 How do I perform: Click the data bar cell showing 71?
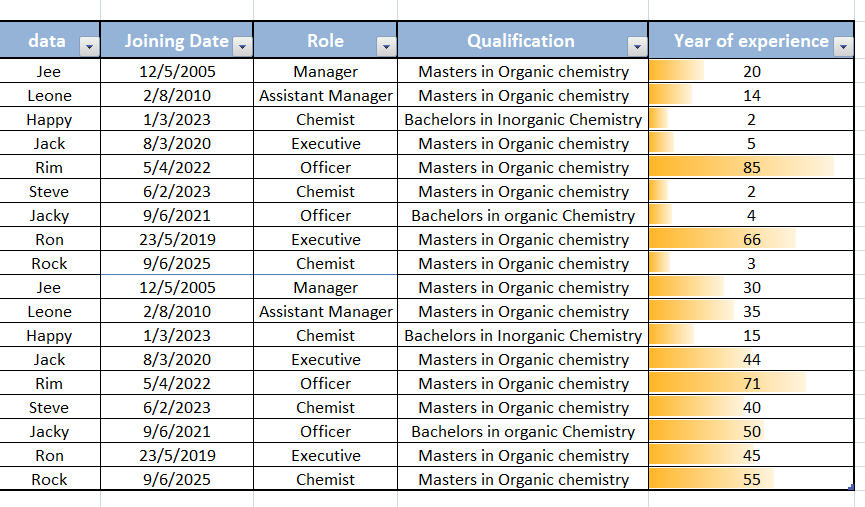click(752, 384)
